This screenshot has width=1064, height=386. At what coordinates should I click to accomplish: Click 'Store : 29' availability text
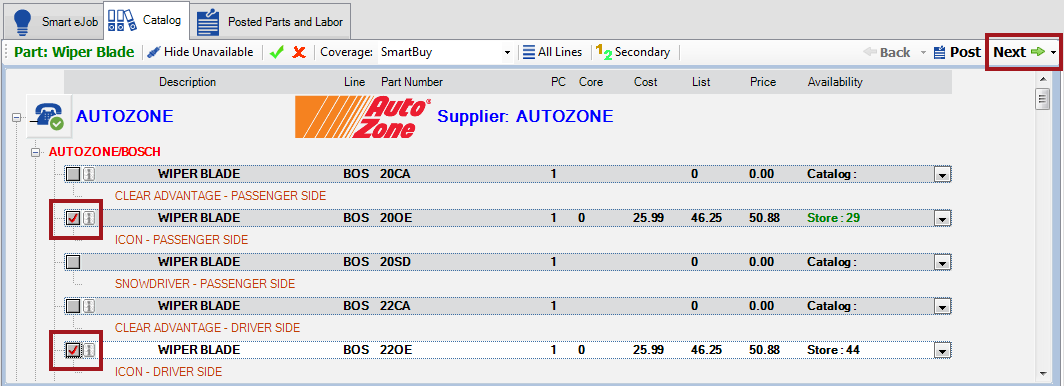pos(833,218)
